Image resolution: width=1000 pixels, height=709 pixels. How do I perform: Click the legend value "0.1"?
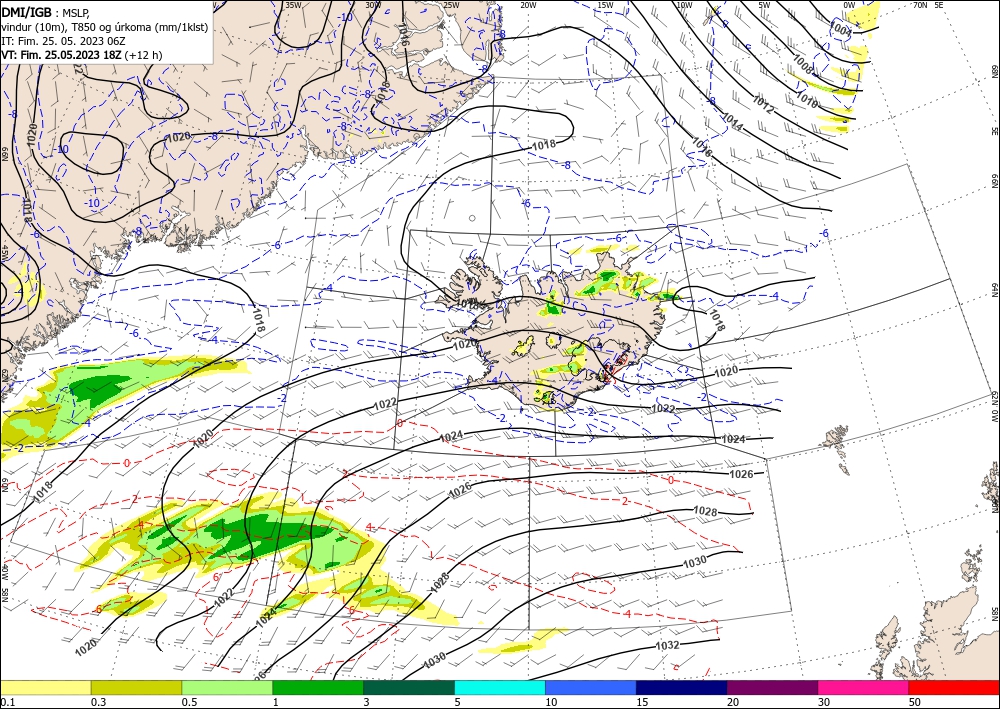7,702
